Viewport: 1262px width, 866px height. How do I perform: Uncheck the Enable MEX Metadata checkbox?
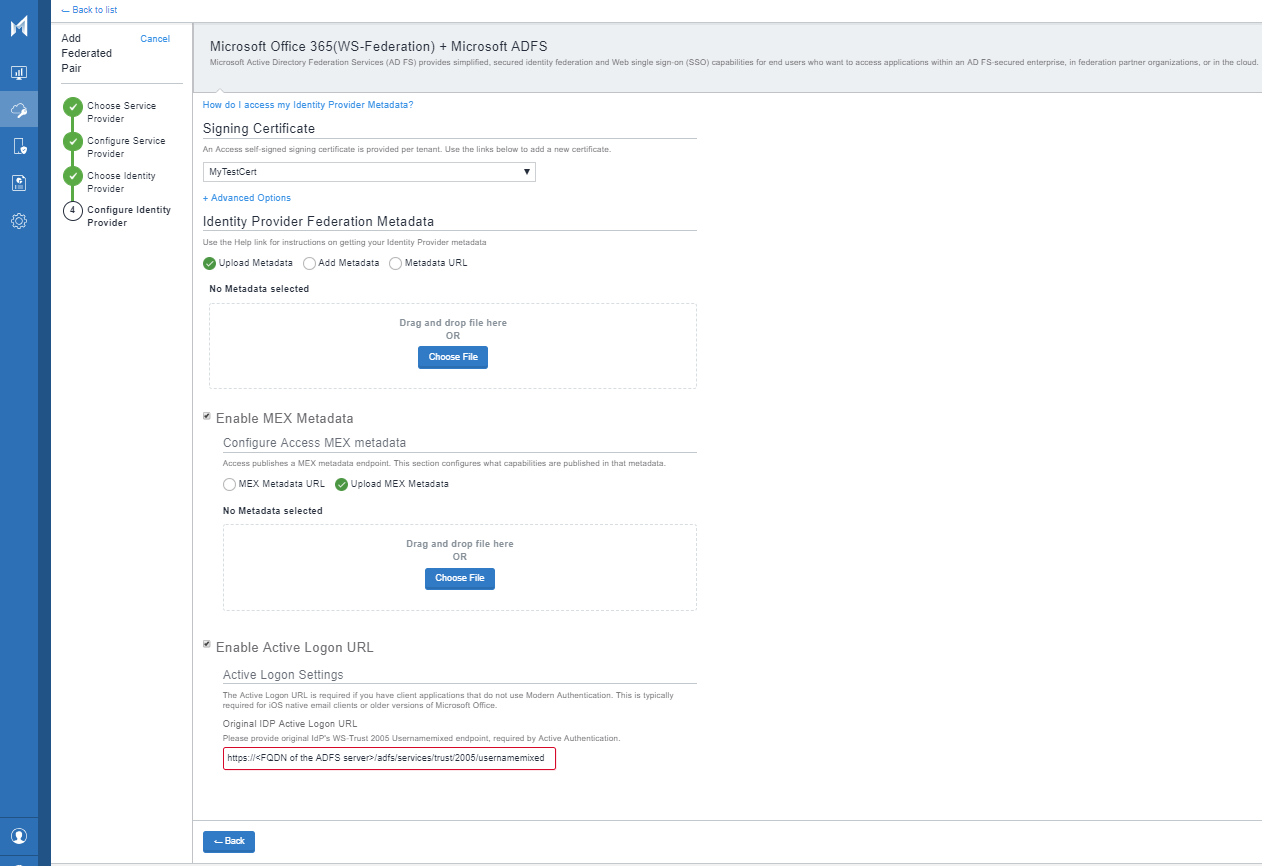207,416
